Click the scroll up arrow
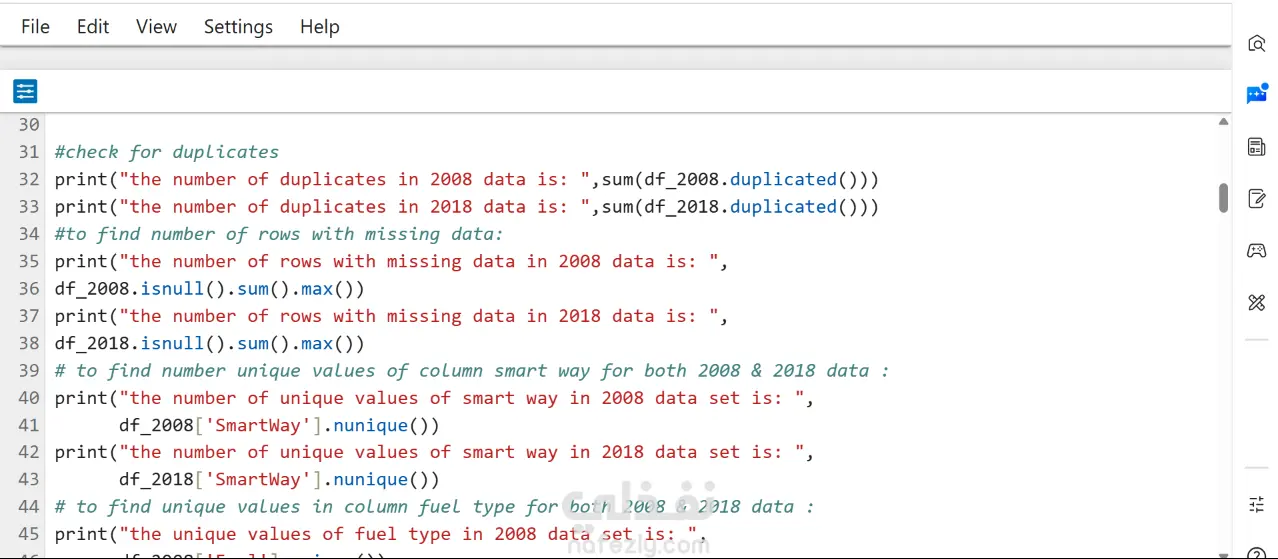 pos(1223,122)
